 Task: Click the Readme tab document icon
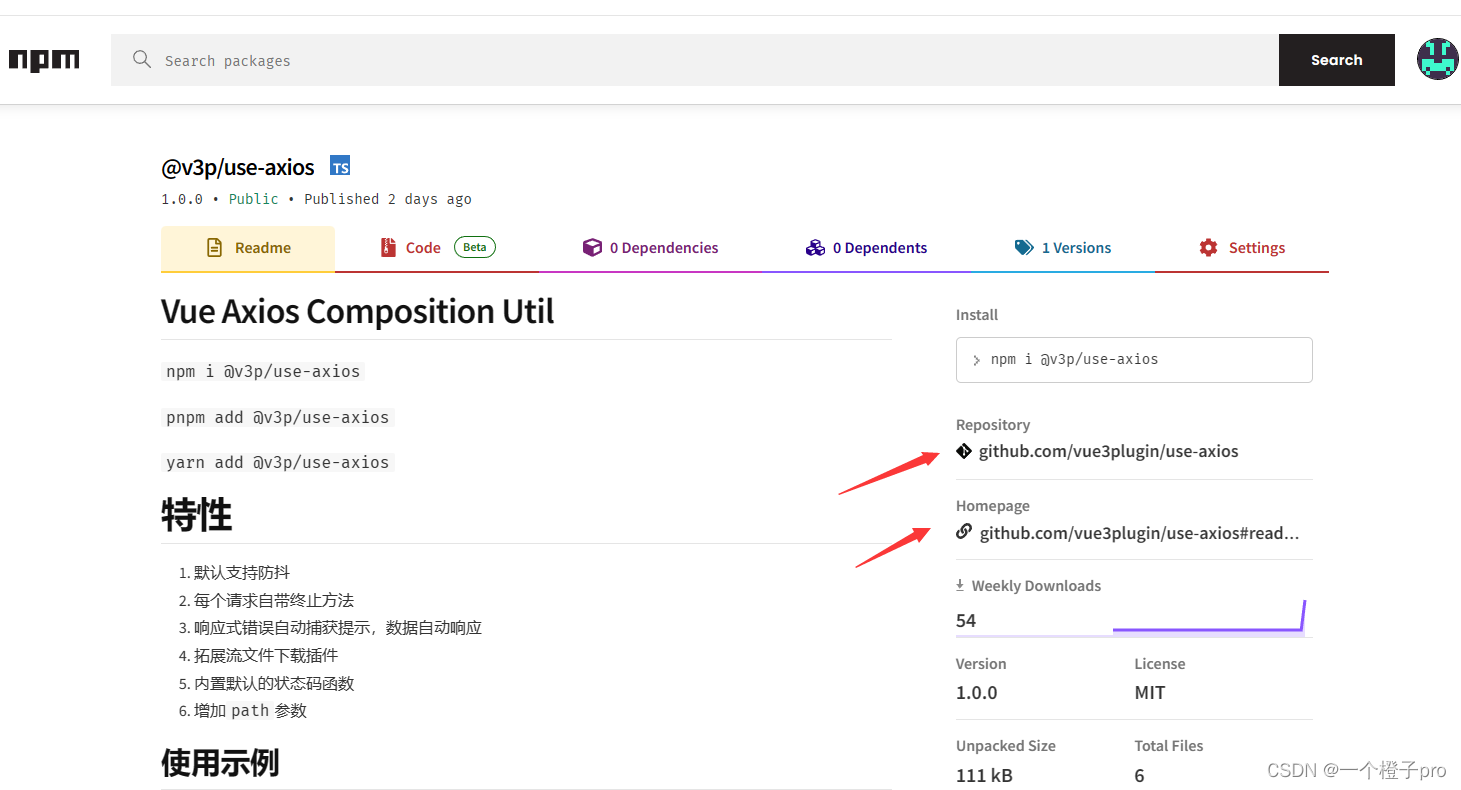click(214, 248)
